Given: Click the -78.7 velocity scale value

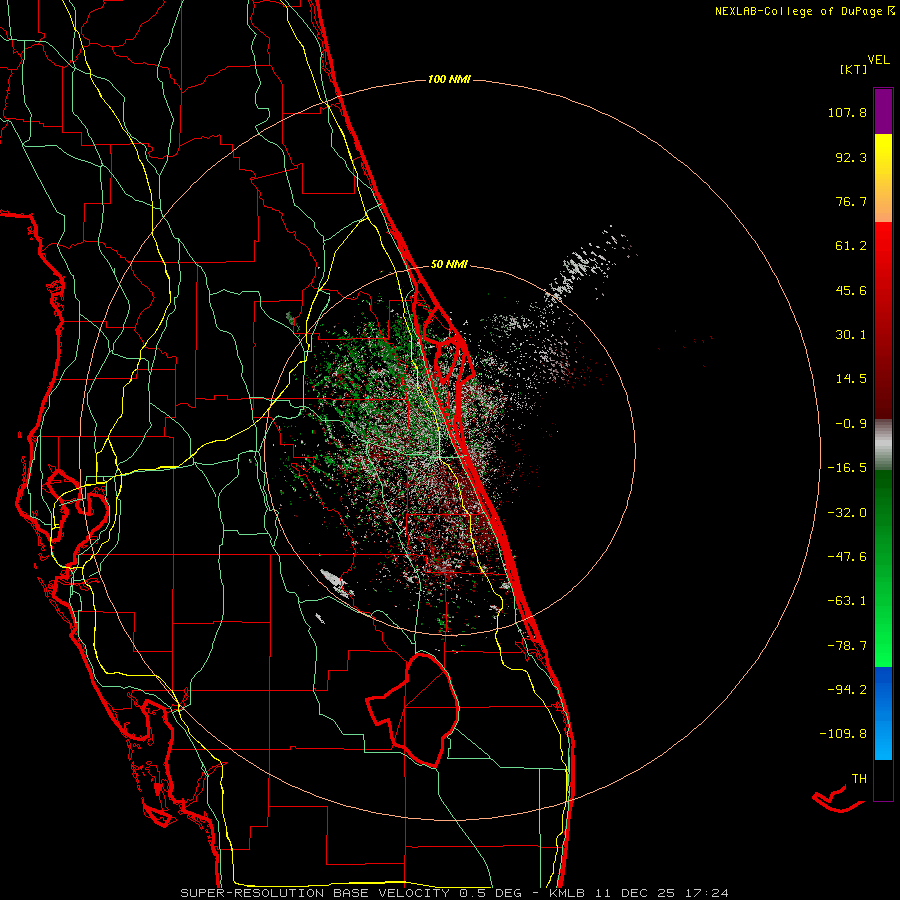Looking at the screenshot, I should (847, 646).
